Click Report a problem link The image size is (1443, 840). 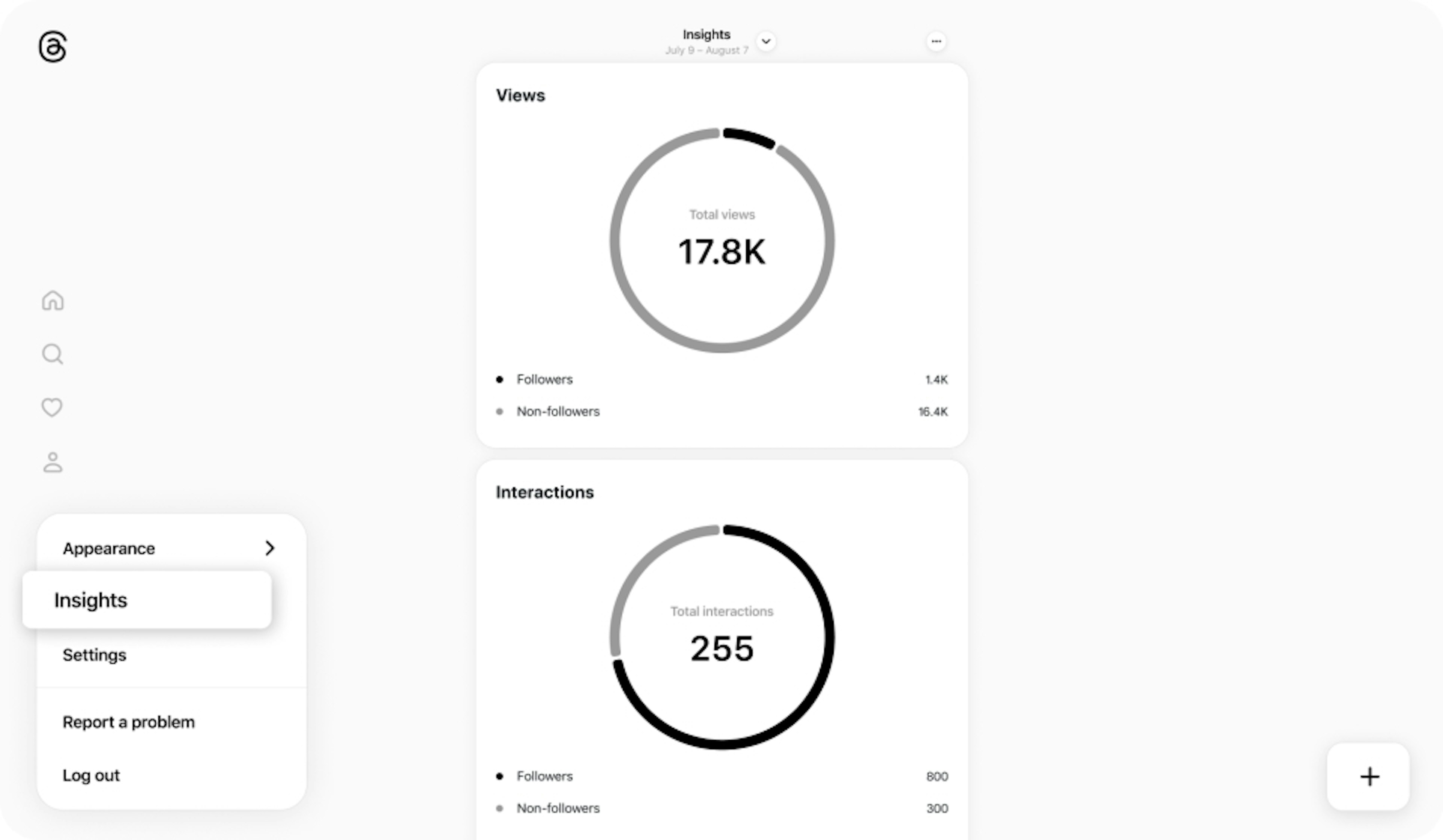click(x=128, y=721)
